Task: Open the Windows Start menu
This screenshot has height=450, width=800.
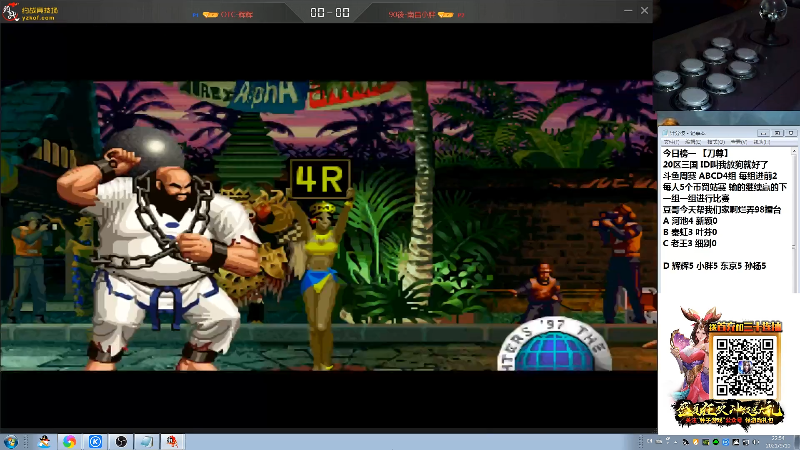Action: click(x=10, y=442)
